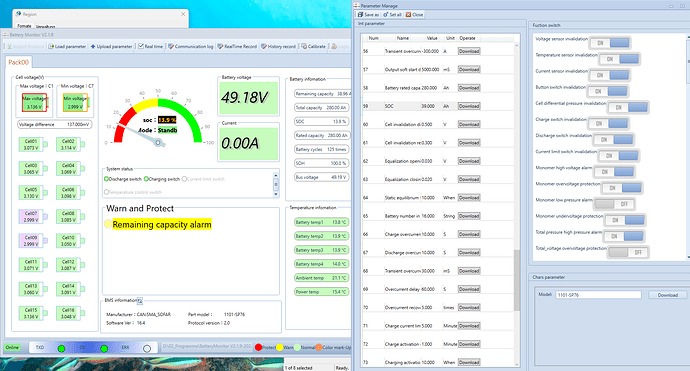Screen dimensions: 690x371
Task: Select the Discharge switch radio indicator
Action: tap(106, 179)
